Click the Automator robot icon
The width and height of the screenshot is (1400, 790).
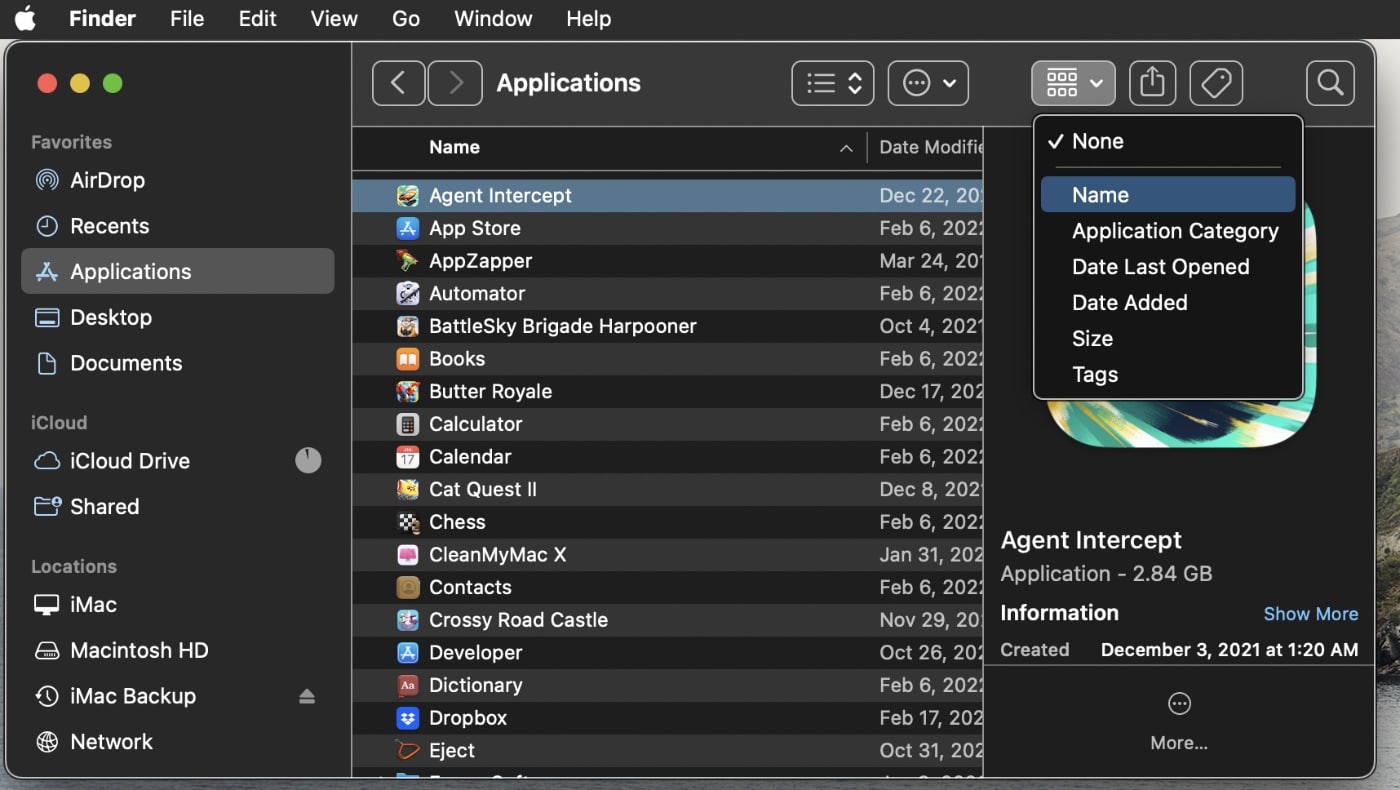click(407, 294)
